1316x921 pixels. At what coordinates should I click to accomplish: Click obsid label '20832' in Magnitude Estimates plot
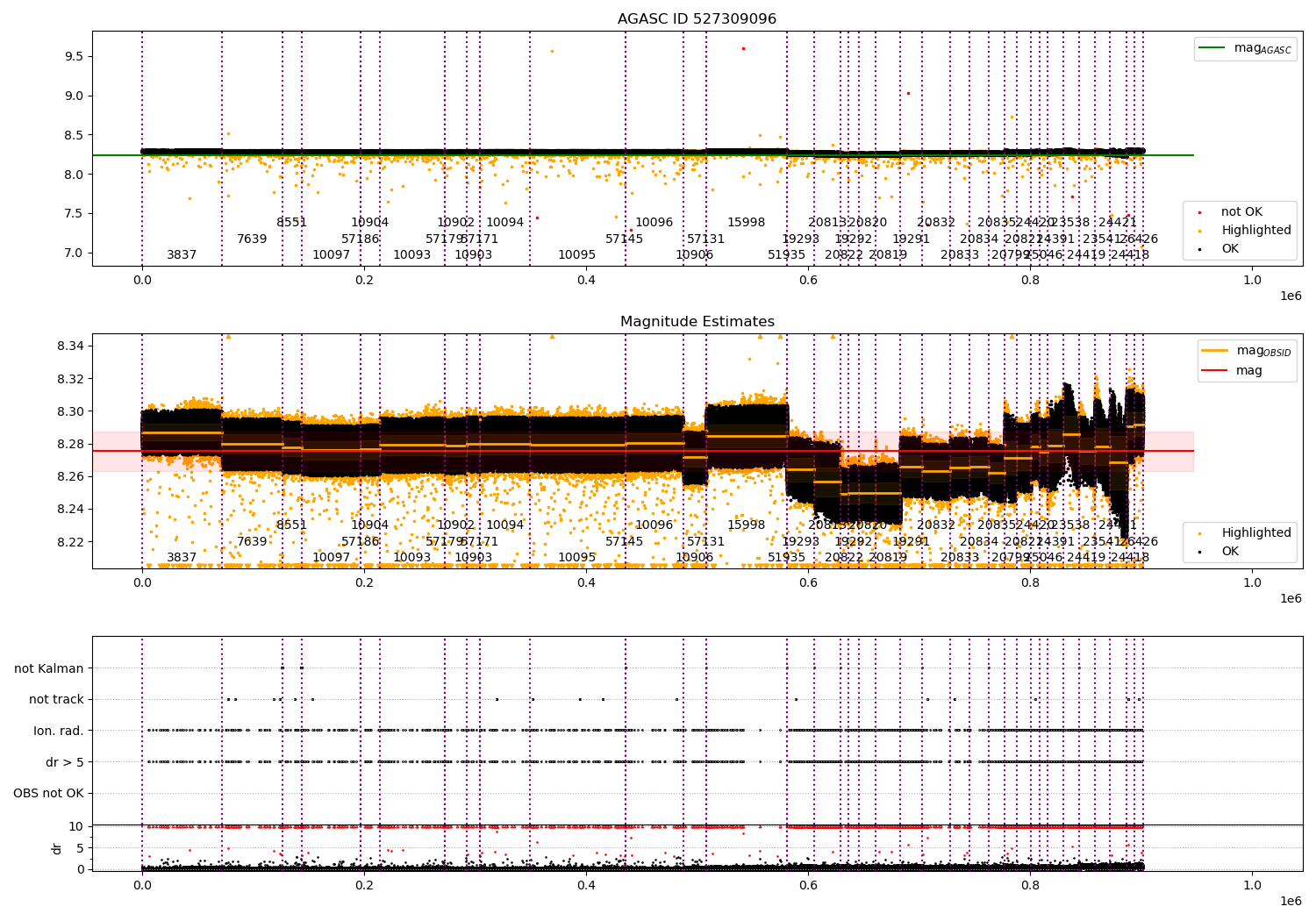(936, 525)
